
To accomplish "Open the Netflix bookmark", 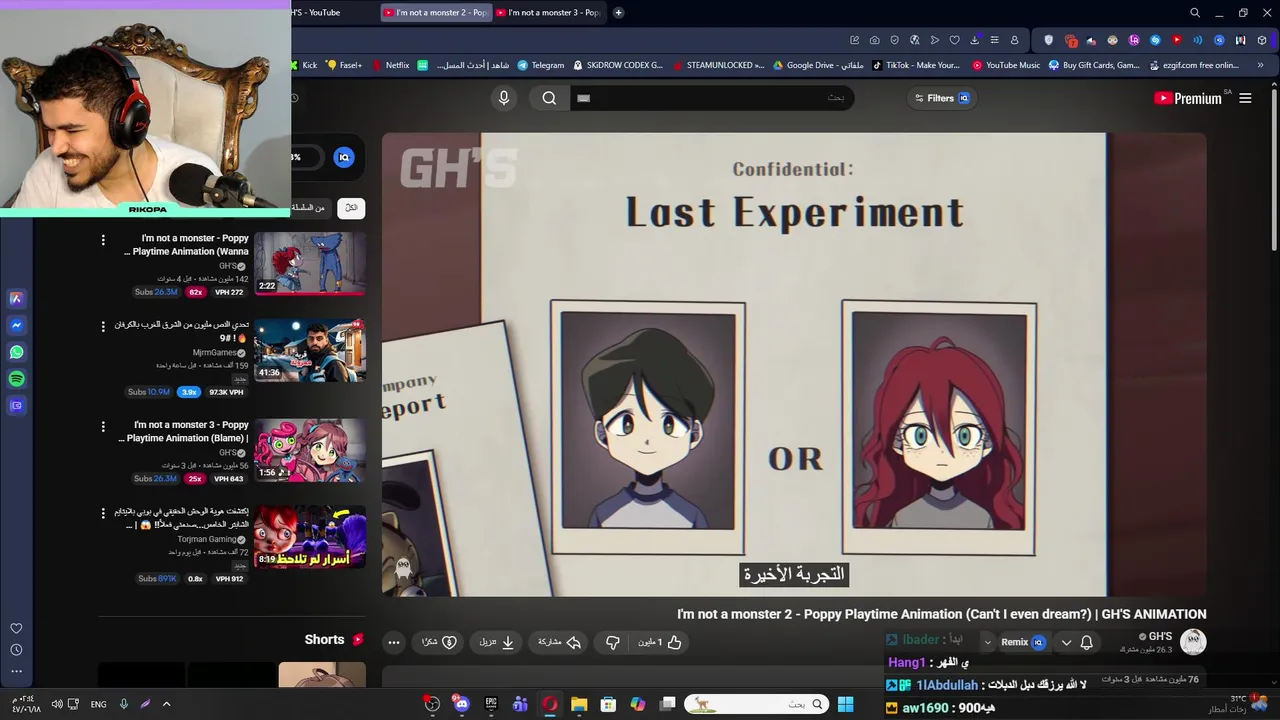I will coord(391,65).
